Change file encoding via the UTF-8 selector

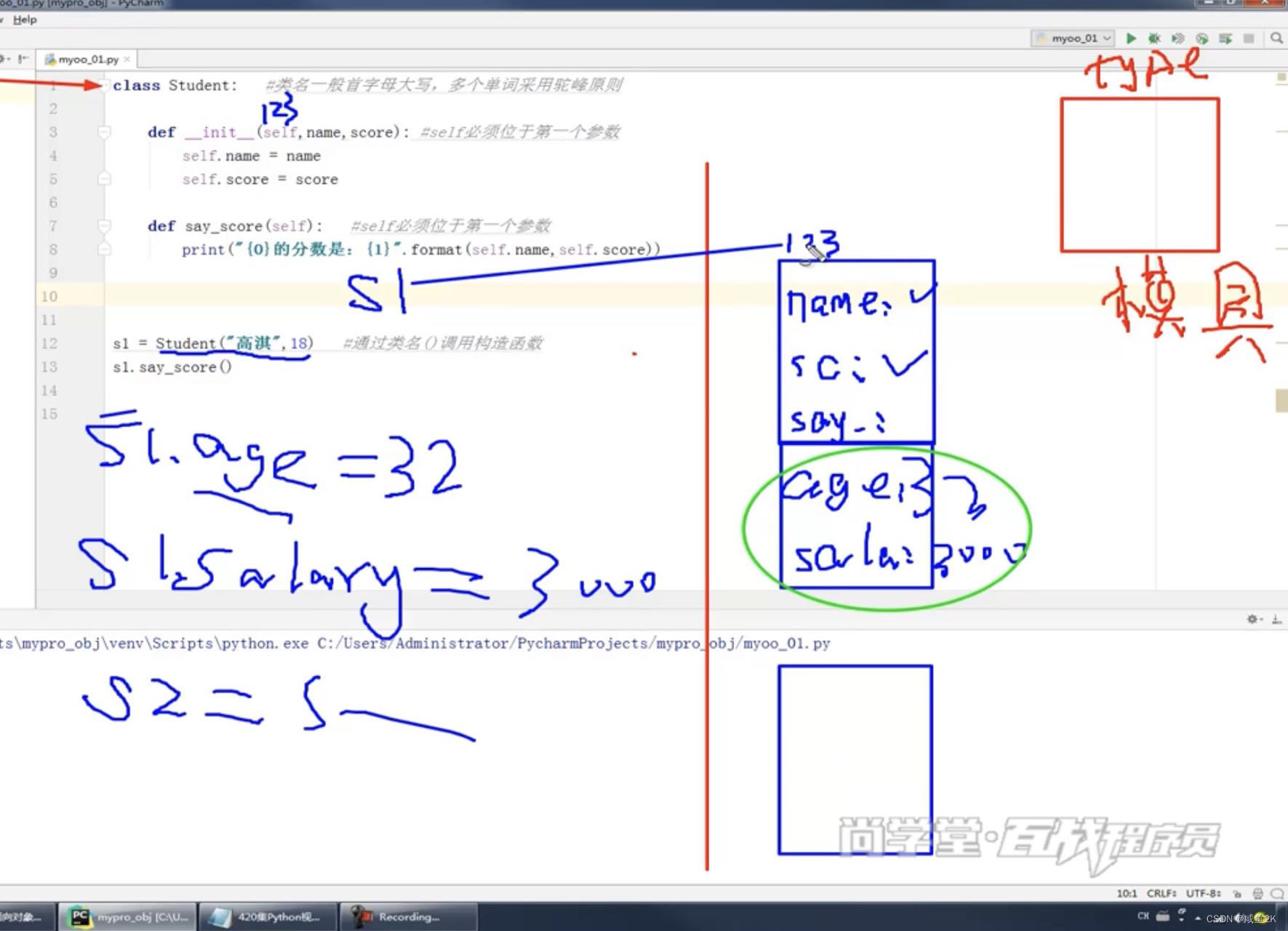tap(1201, 893)
